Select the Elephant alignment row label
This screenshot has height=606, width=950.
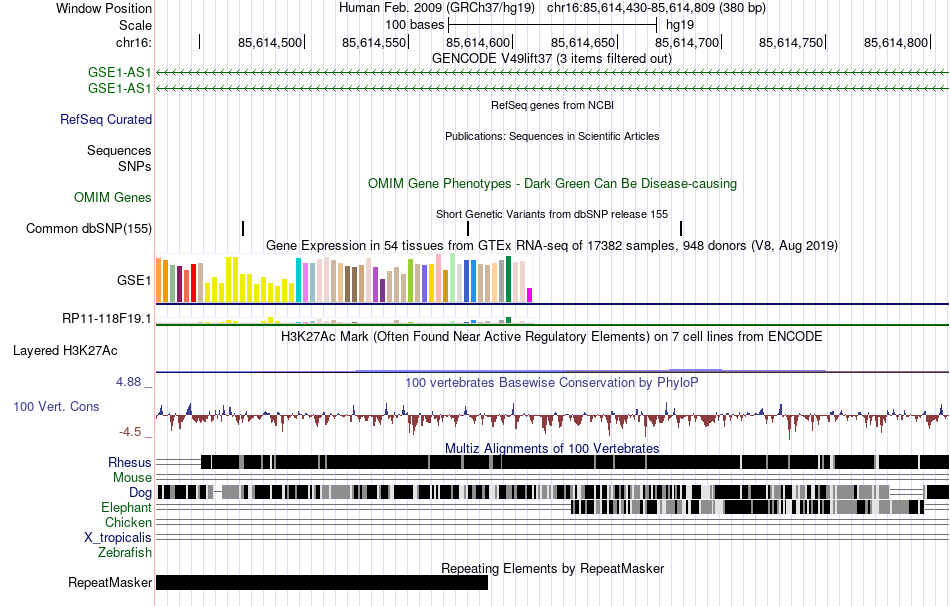pos(126,507)
